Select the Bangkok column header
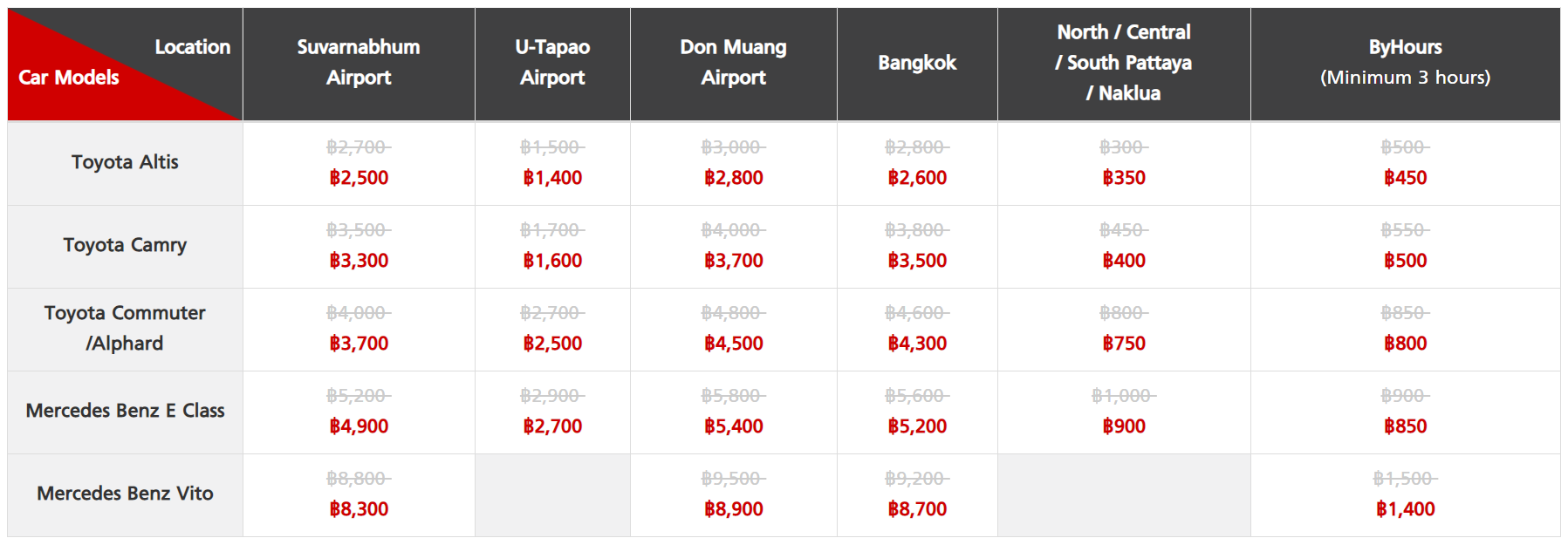Viewport: 1568px width, 545px height. pyautogui.click(x=917, y=63)
